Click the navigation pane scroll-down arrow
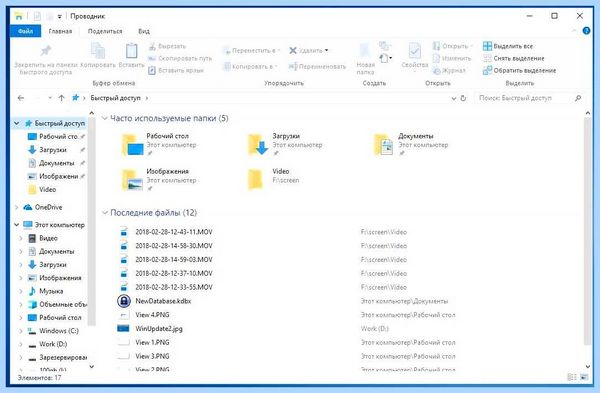The height and width of the screenshot is (393, 600). (91, 367)
